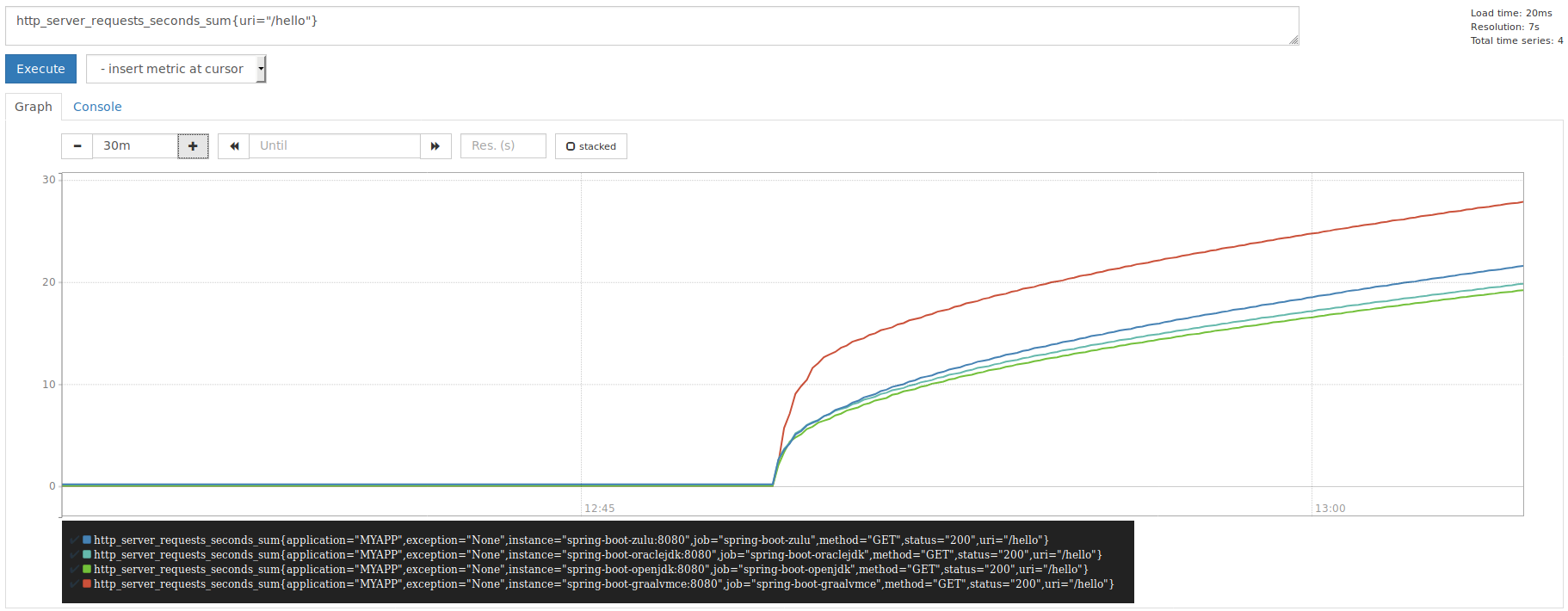Click the 30m range input field
Viewport: 1568px width, 611px height.
(135, 146)
